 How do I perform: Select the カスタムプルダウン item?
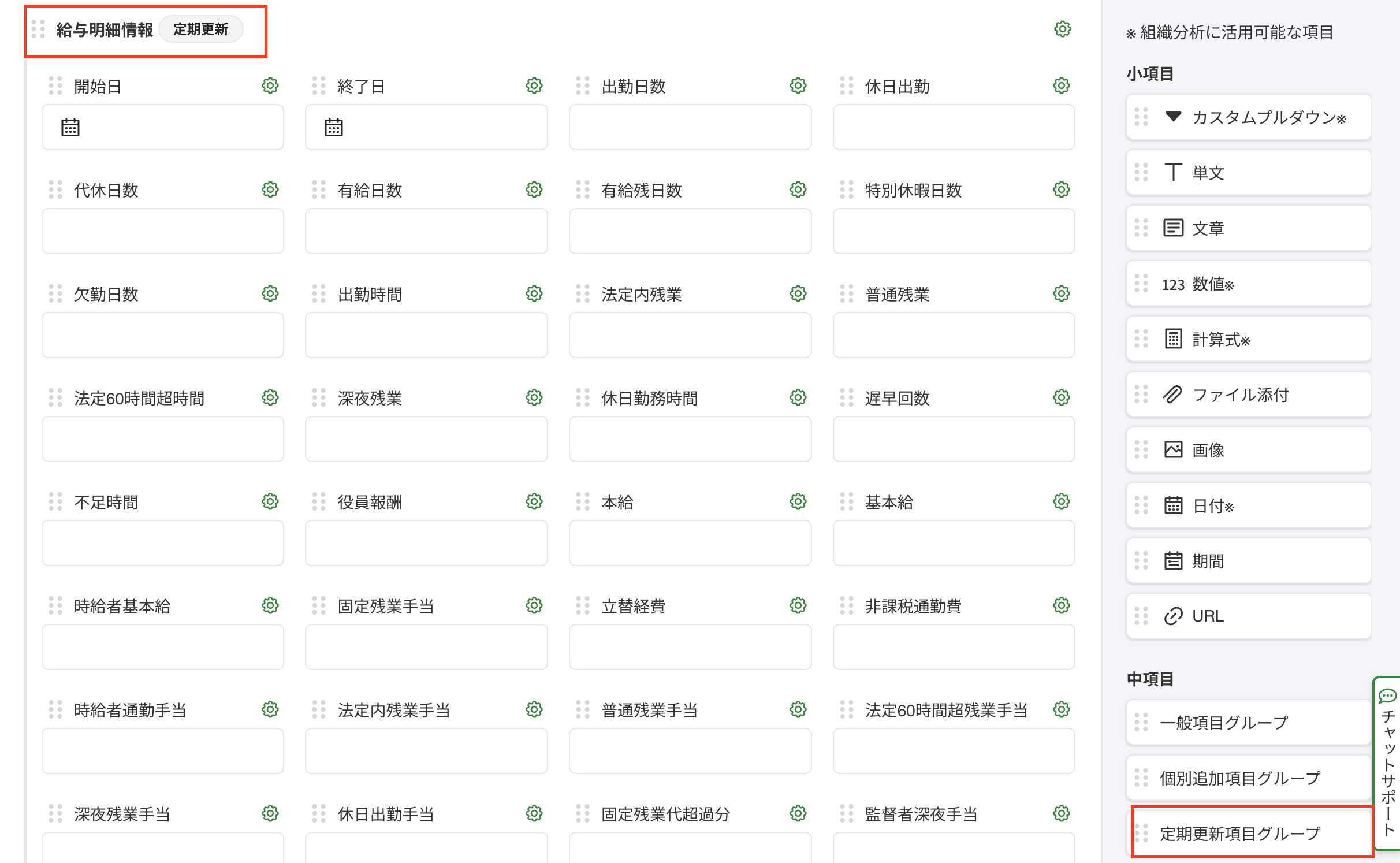pos(1249,117)
